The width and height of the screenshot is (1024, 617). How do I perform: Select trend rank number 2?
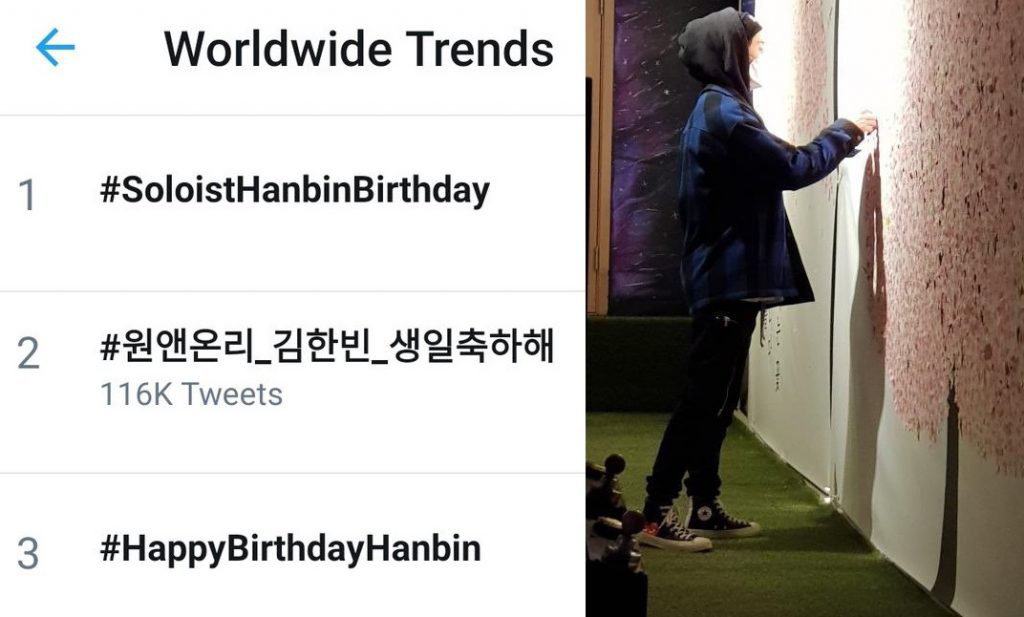(x=28, y=353)
